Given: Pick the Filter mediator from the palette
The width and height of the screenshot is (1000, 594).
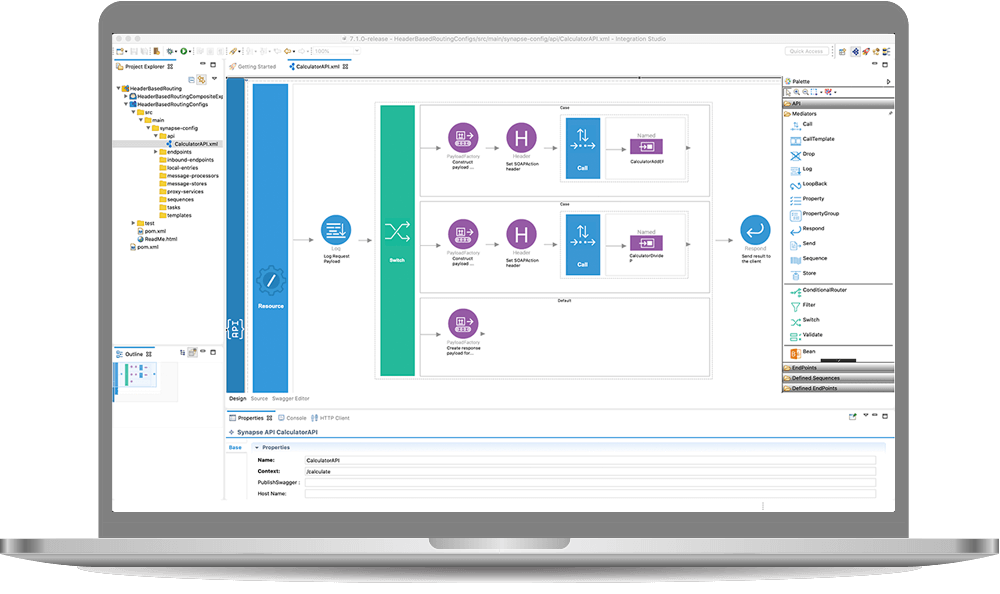Looking at the screenshot, I should [x=808, y=305].
